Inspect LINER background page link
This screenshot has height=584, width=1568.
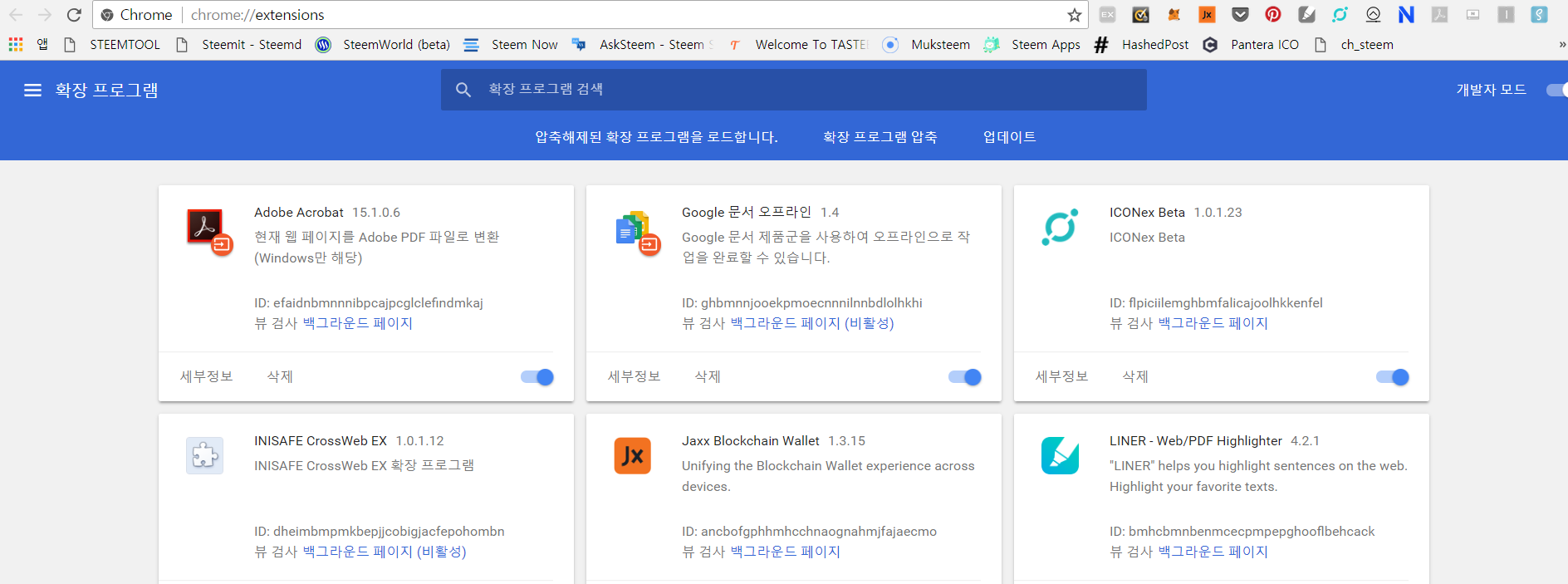[1213, 552]
